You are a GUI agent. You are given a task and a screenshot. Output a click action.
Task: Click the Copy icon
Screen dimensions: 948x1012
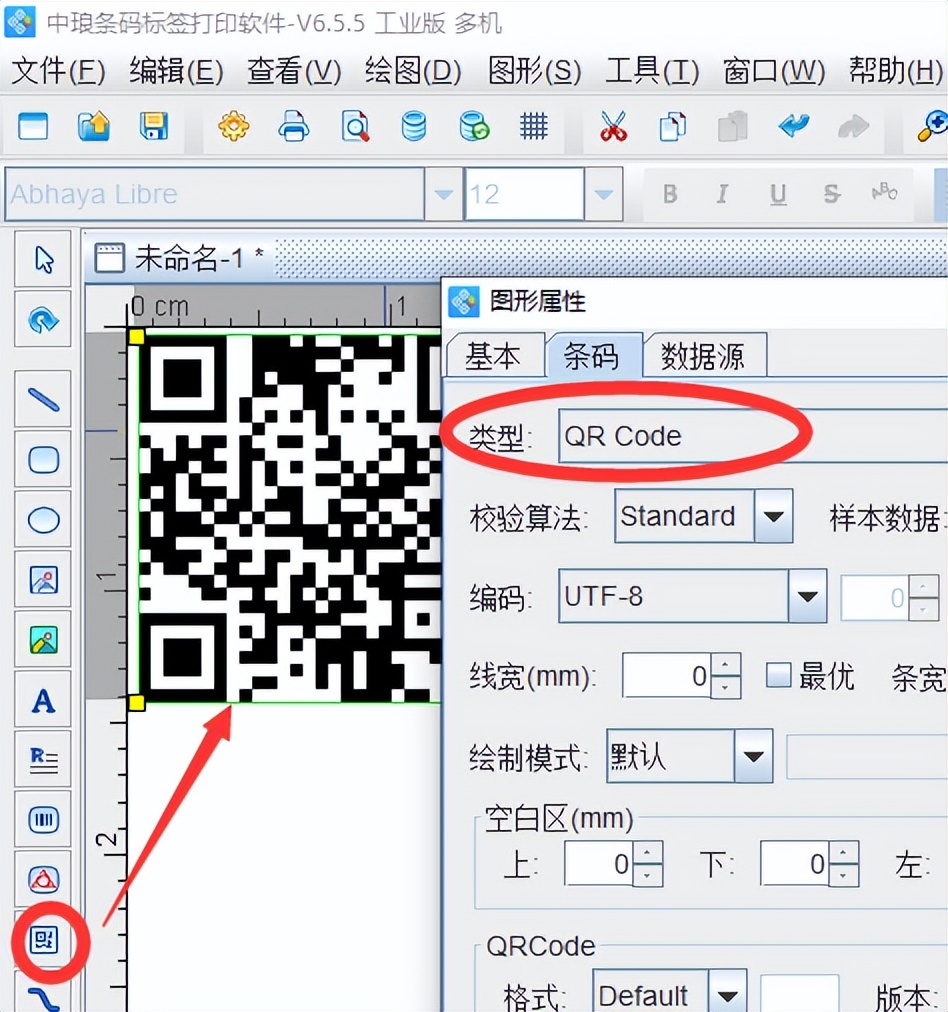pyautogui.click(x=672, y=126)
